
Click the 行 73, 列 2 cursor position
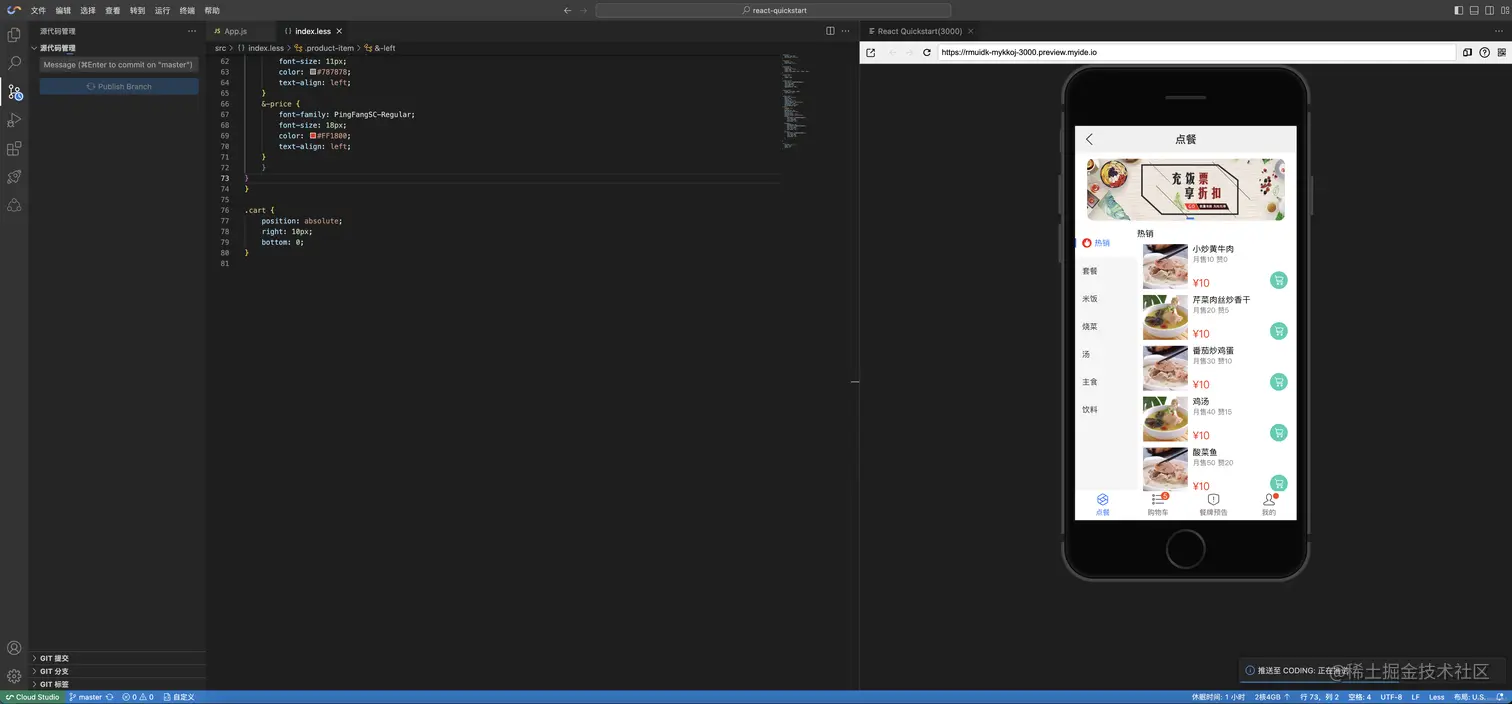1319,697
